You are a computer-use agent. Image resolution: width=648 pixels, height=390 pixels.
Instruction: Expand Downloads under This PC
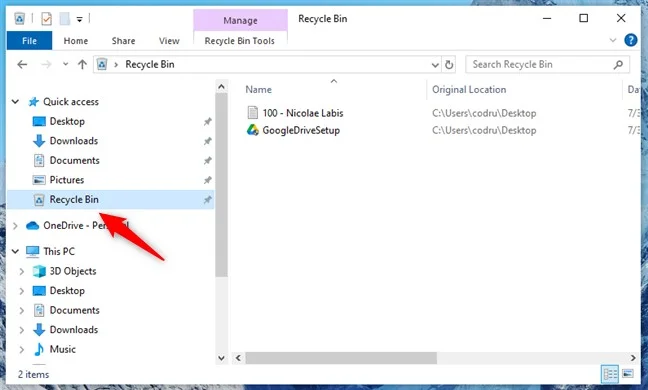21,330
